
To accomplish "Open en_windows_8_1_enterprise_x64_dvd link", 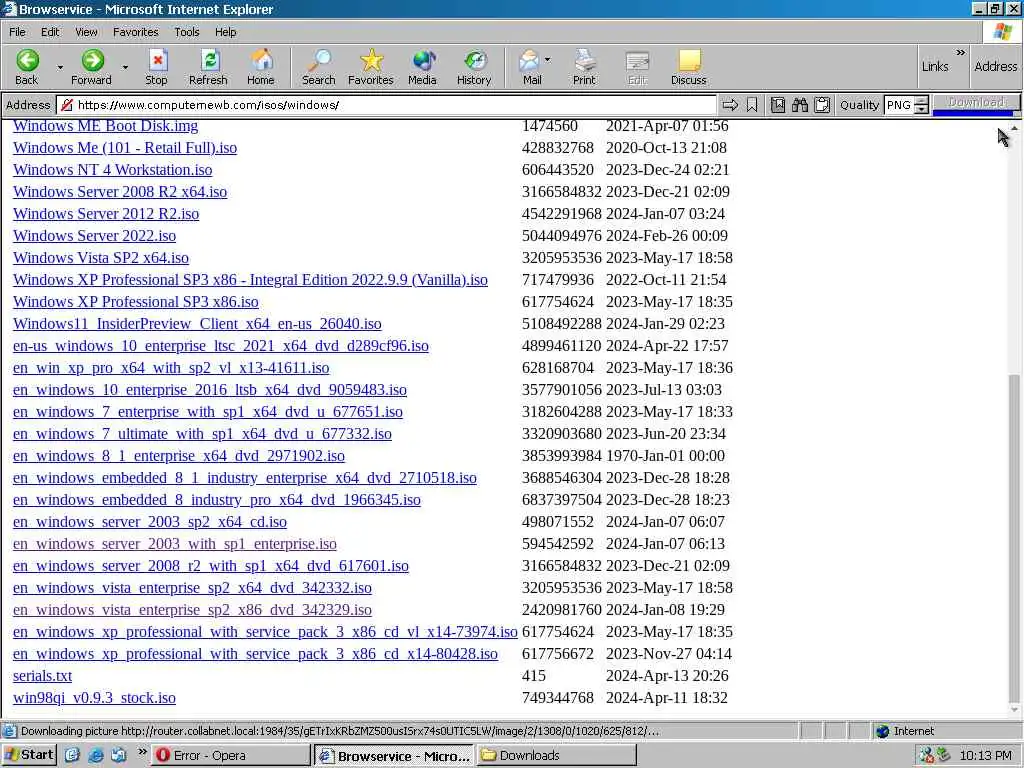I will (x=179, y=456).
